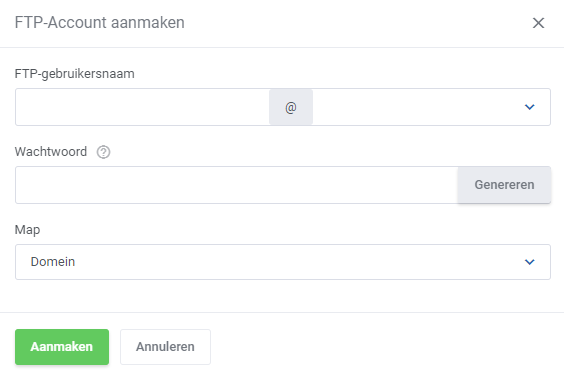Image resolution: width=564 pixels, height=379 pixels.
Task: Click the green Aanmaken button
Action: pyautogui.click(x=62, y=347)
